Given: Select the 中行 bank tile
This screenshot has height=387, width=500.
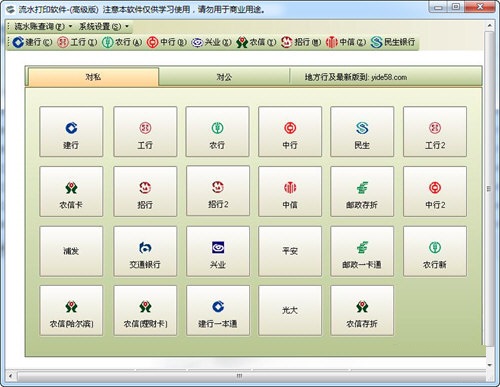Looking at the screenshot, I should click(290, 132).
